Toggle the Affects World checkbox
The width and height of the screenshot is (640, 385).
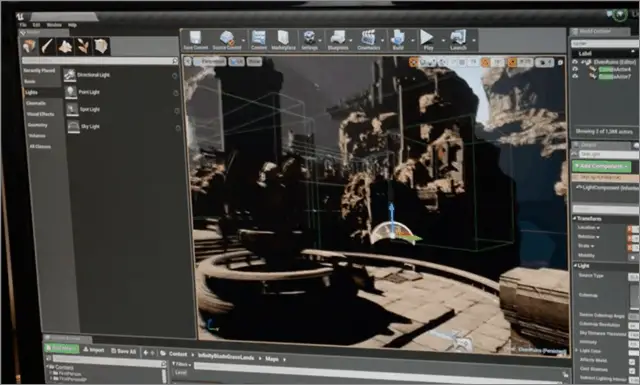point(632,362)
